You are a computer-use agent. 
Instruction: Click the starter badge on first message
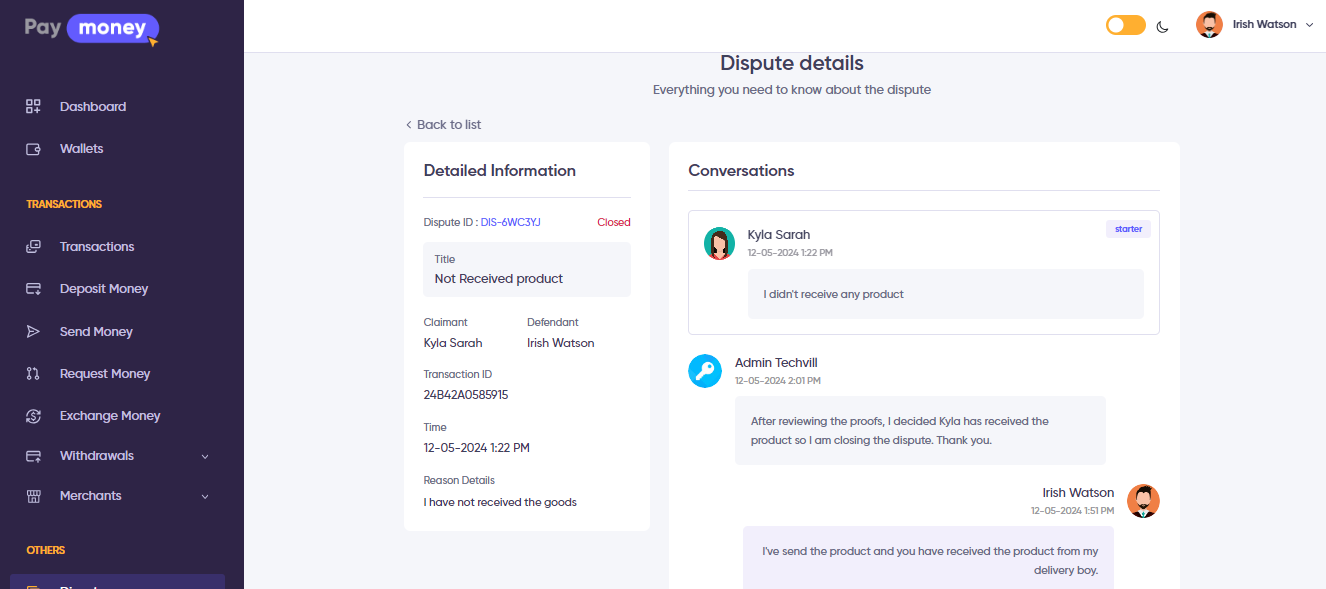[1128, 229]
